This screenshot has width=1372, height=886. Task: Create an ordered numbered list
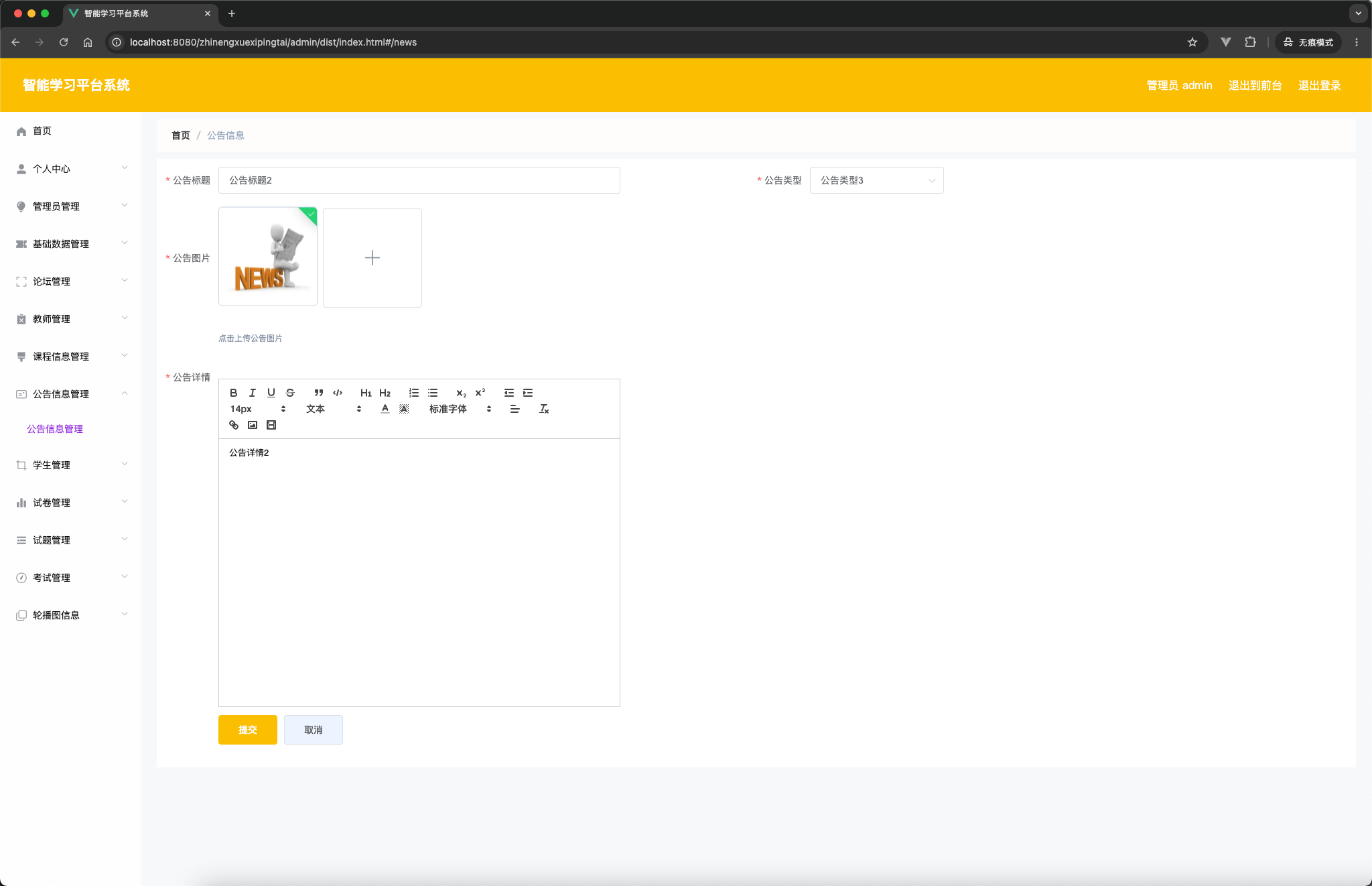coord(414,393)
